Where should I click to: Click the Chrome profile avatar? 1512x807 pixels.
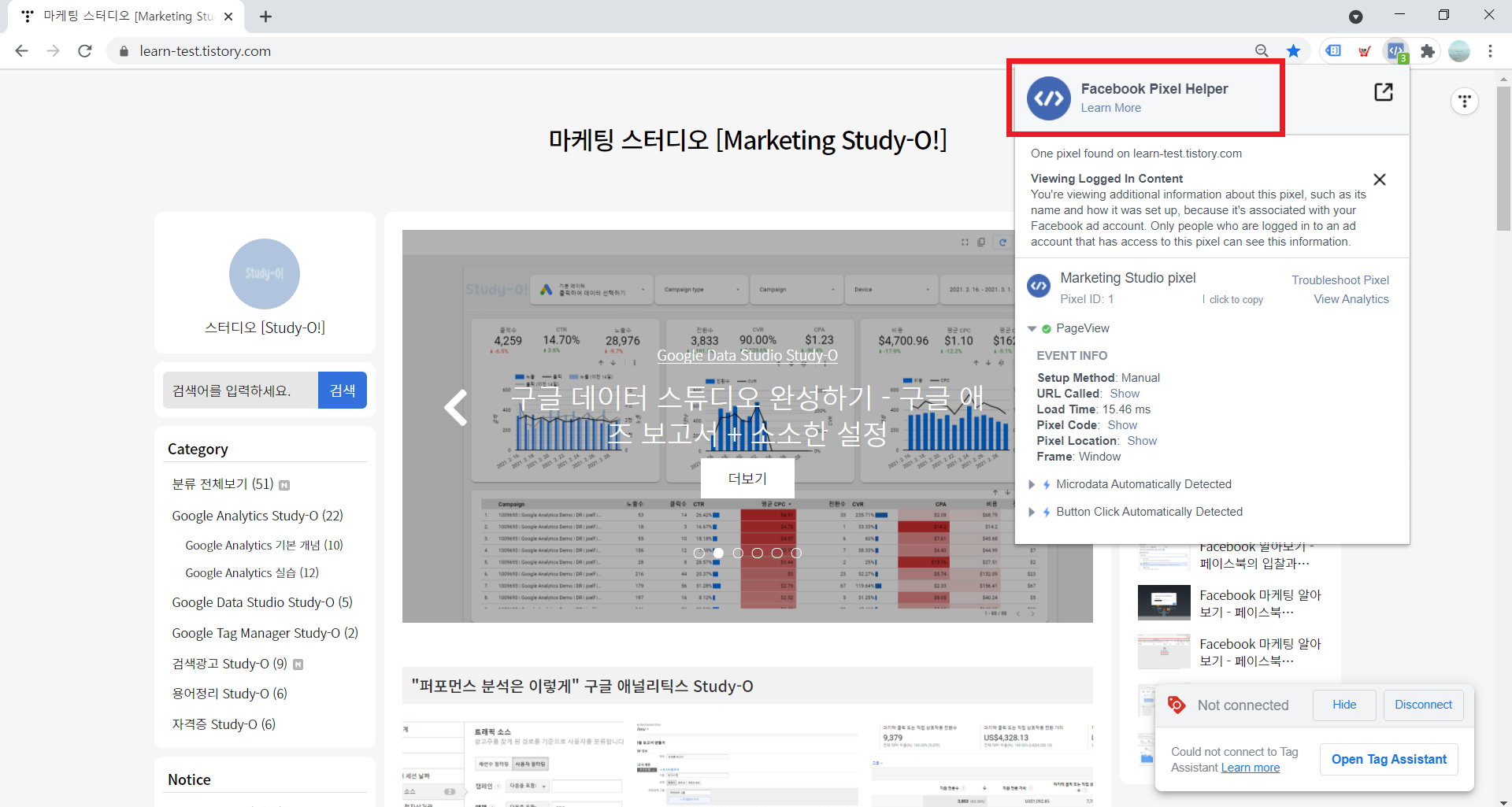click(1459, 51)
